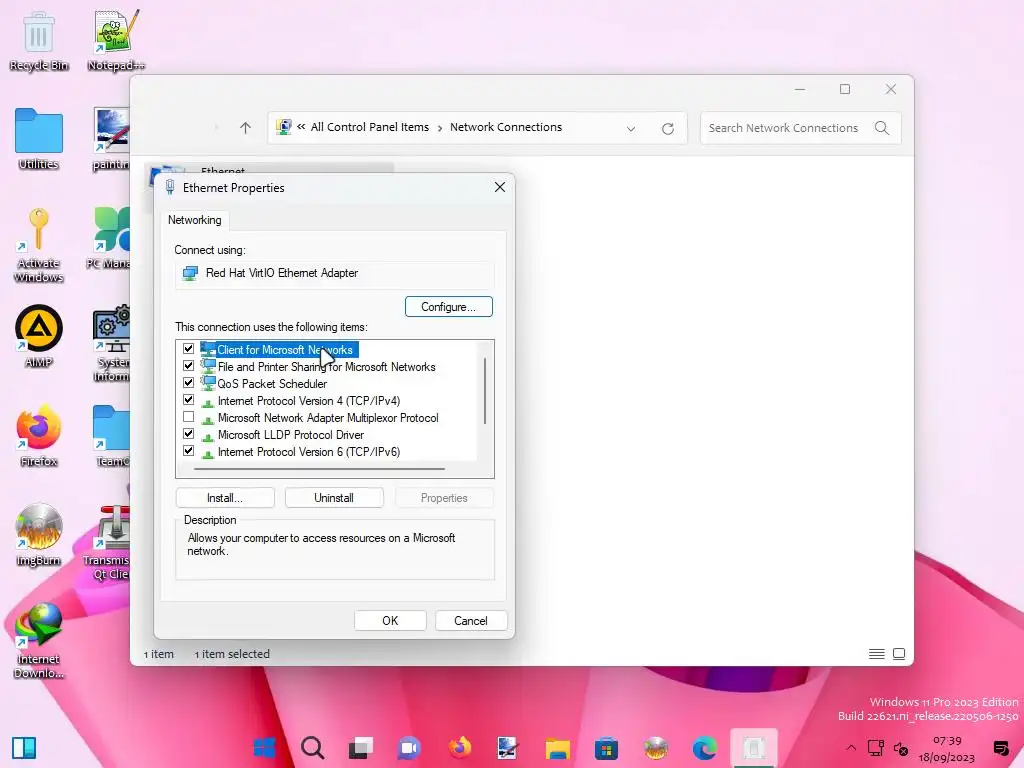1024x768 pixels.
Task: Click the vertical scrollbar in items list
Action: pos(485,391)
